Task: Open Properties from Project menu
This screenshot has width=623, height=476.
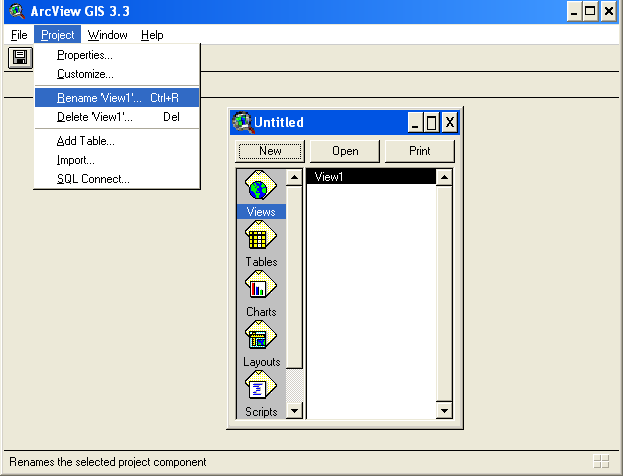Action: click(x=84, y=55)
